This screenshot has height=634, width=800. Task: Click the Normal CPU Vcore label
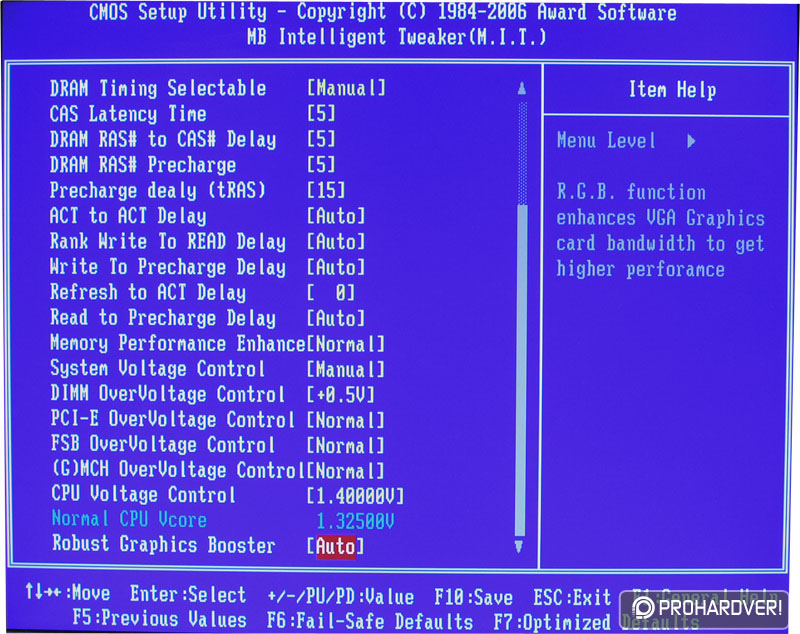coord(129,519)
